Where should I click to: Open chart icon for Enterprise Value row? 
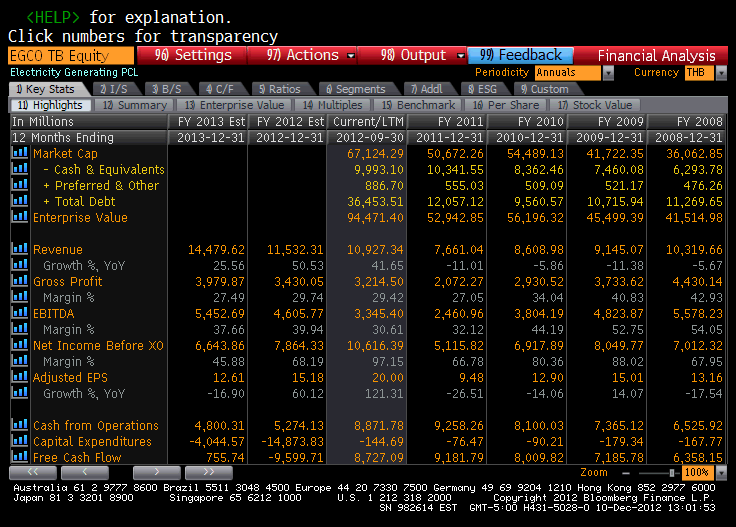point(20,217)
